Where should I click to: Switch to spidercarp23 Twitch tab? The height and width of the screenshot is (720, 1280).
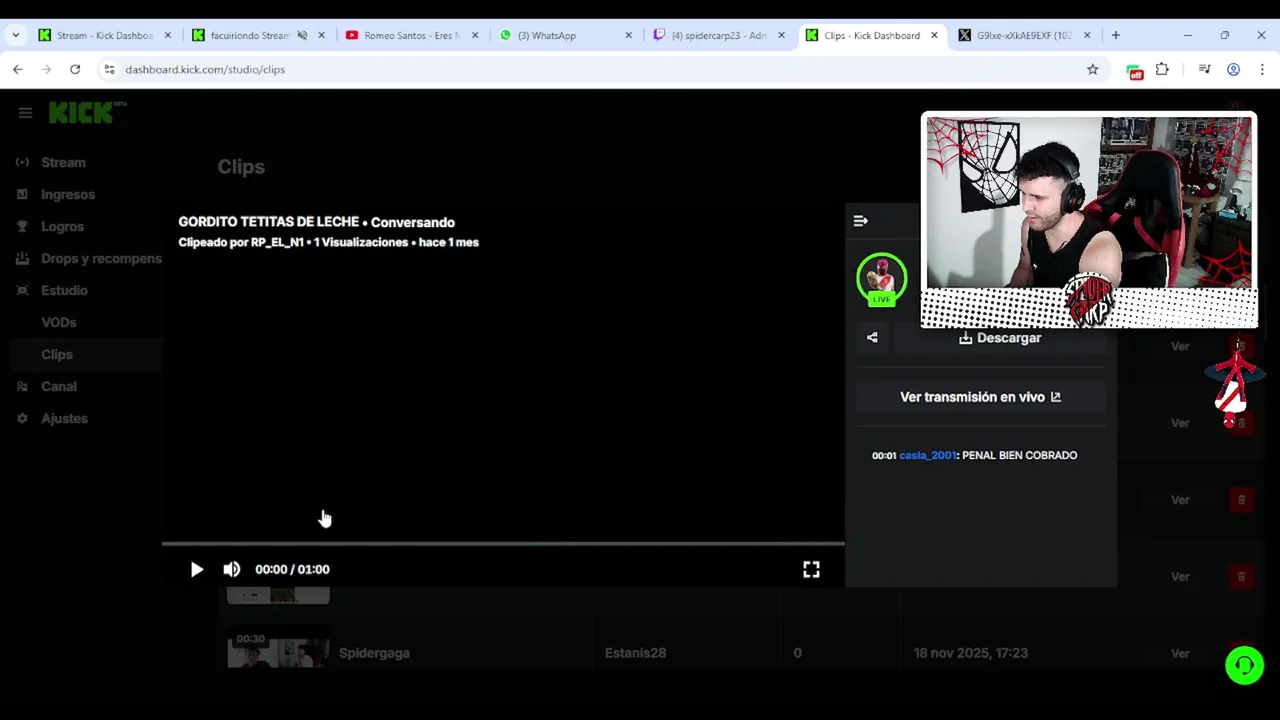pyautogui.click(x=718, y=35)
